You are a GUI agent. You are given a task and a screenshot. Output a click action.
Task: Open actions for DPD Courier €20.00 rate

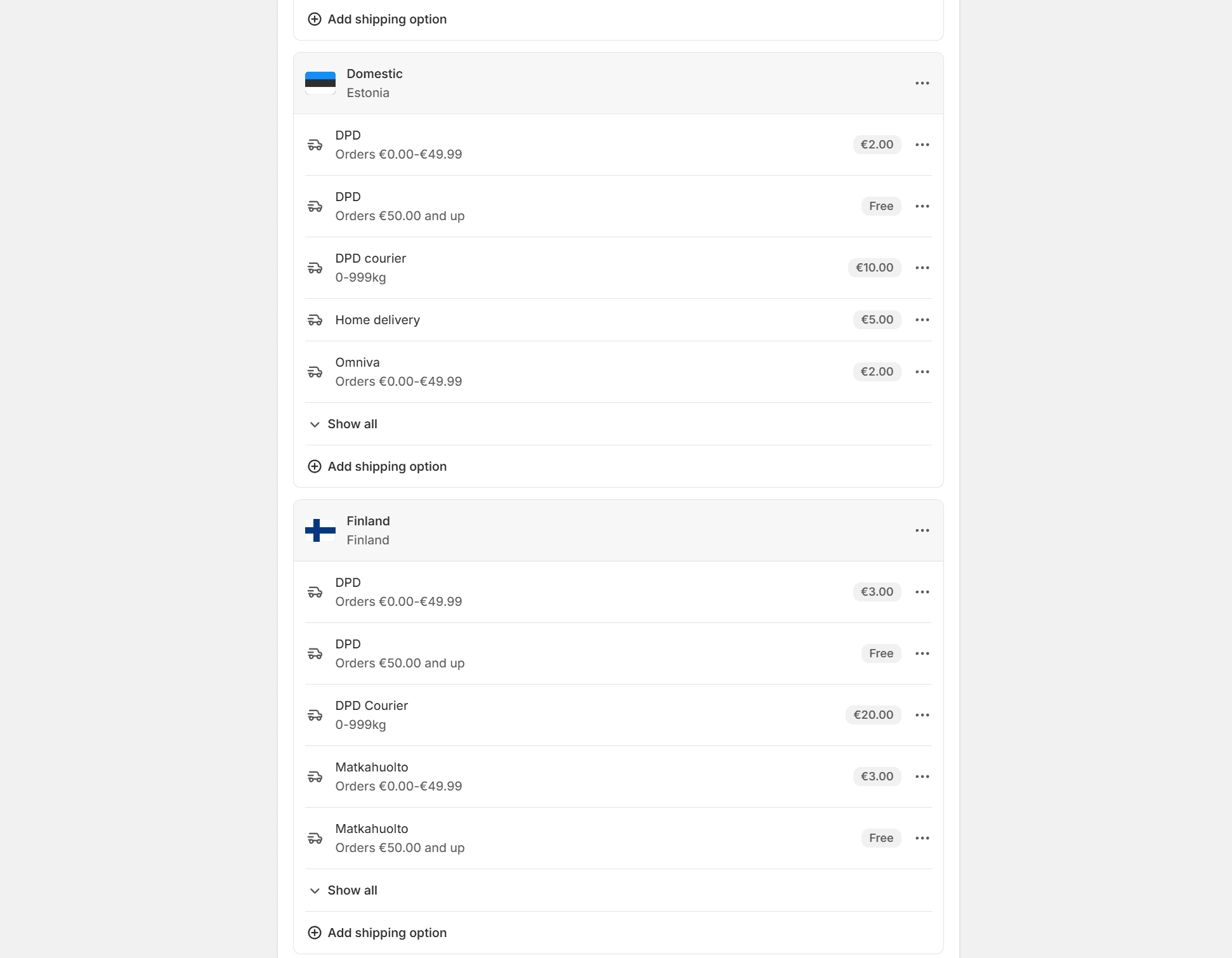(922, 715)
